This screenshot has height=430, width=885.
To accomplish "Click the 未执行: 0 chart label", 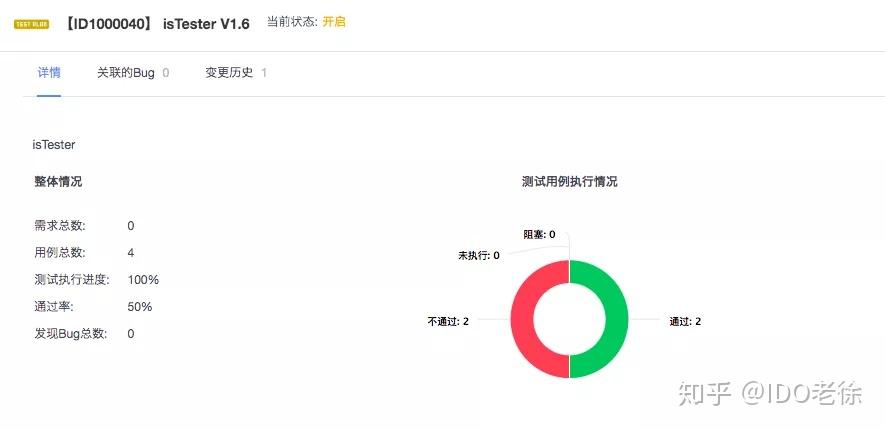I will point(479,256).
